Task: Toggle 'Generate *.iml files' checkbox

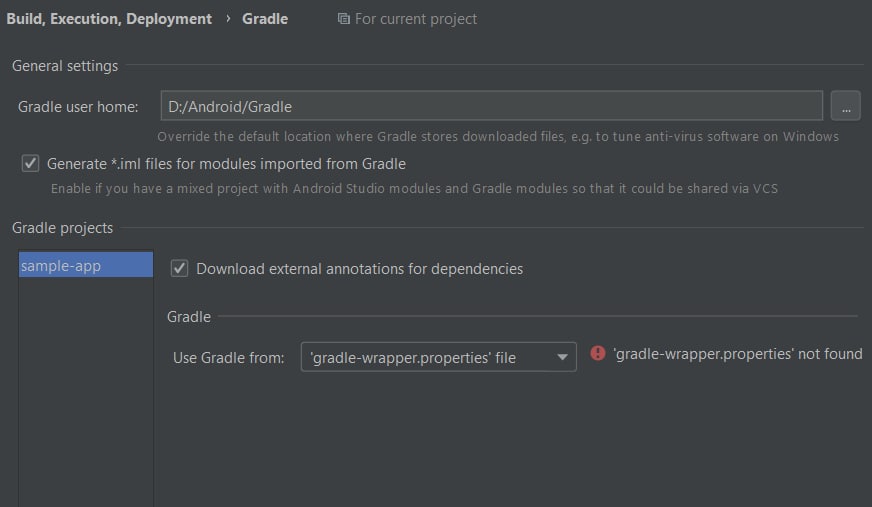Action: coord(30,163)
